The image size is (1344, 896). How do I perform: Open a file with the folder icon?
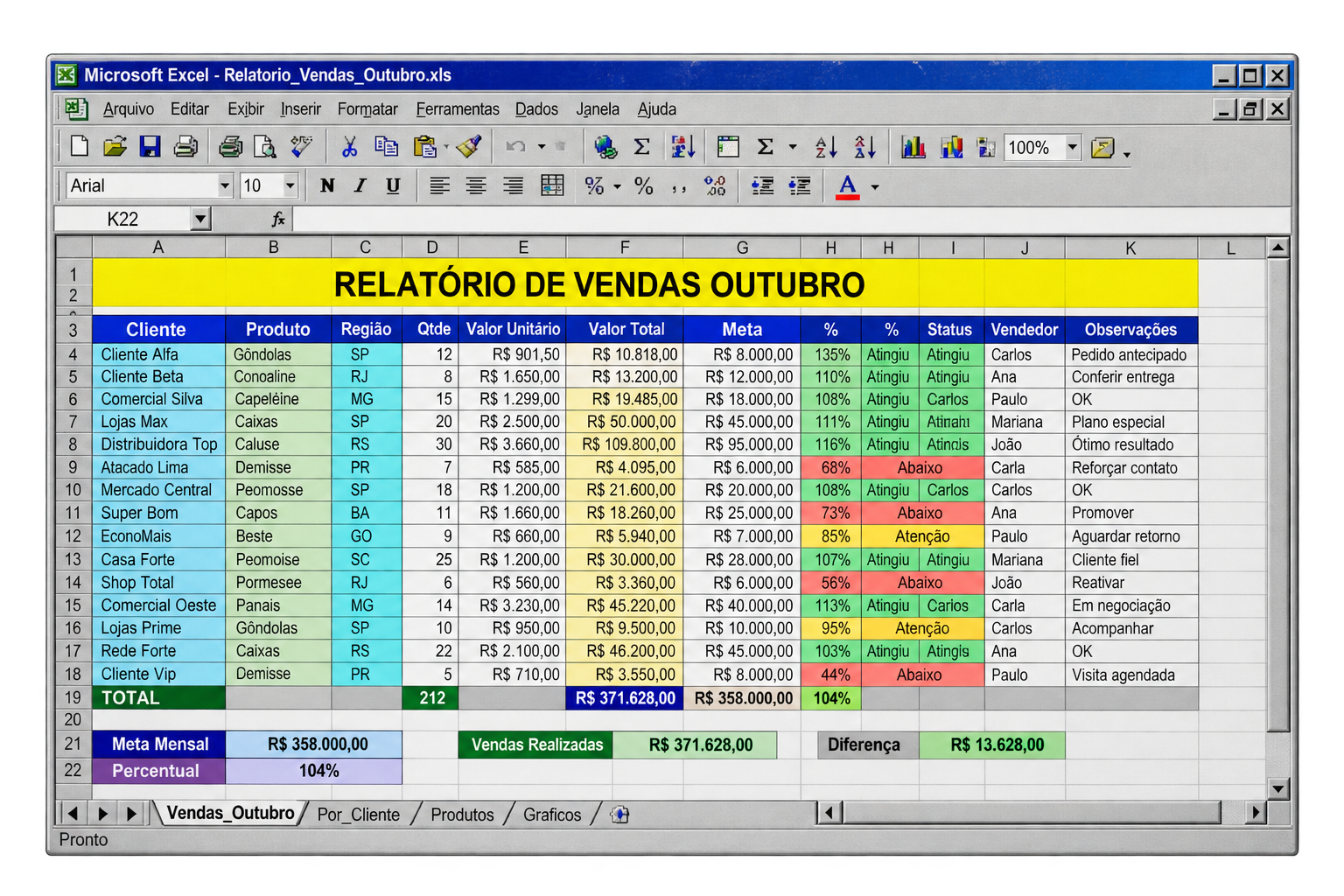[x=115, y=146]
